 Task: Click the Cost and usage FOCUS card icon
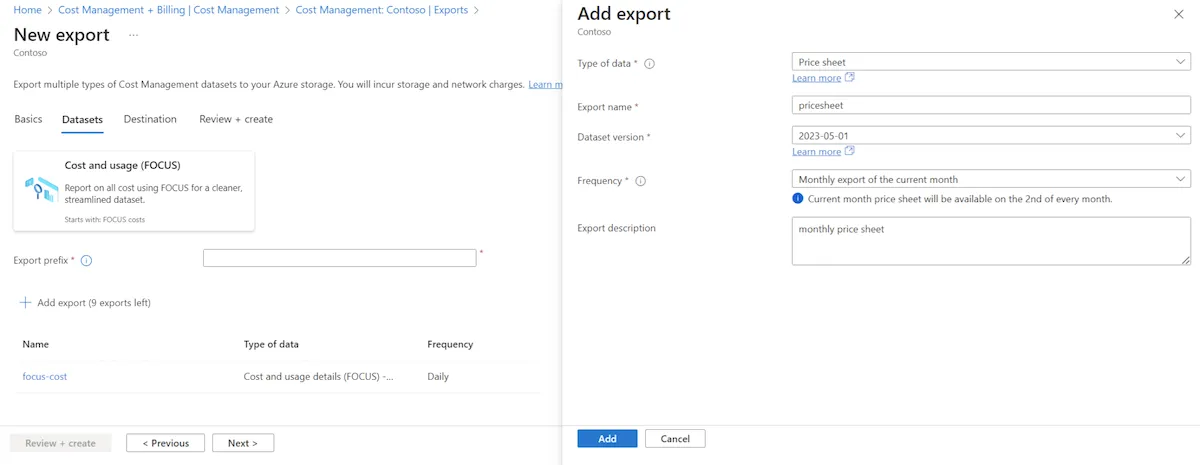[41, 188]
